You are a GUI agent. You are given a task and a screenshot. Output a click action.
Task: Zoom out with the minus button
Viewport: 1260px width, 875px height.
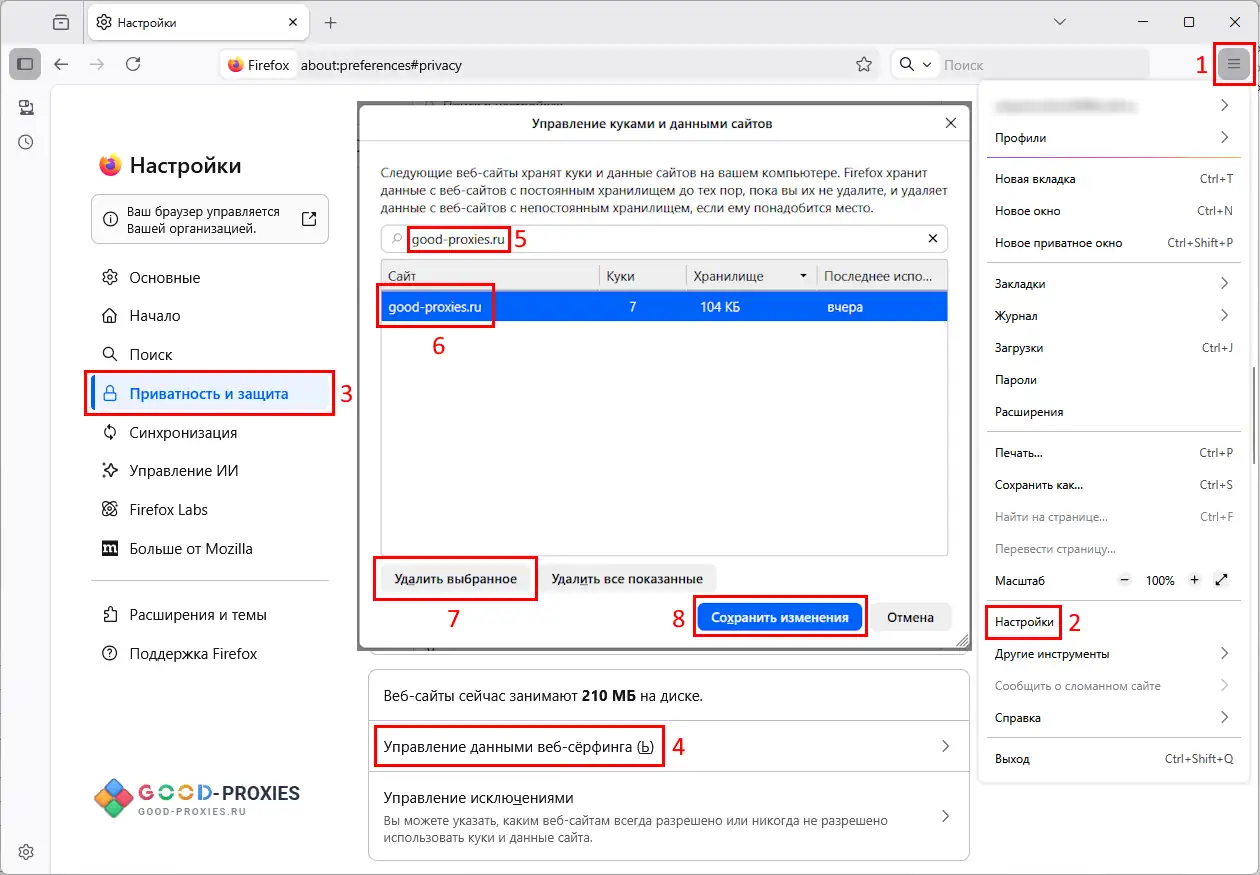(x=1125, y=580)
